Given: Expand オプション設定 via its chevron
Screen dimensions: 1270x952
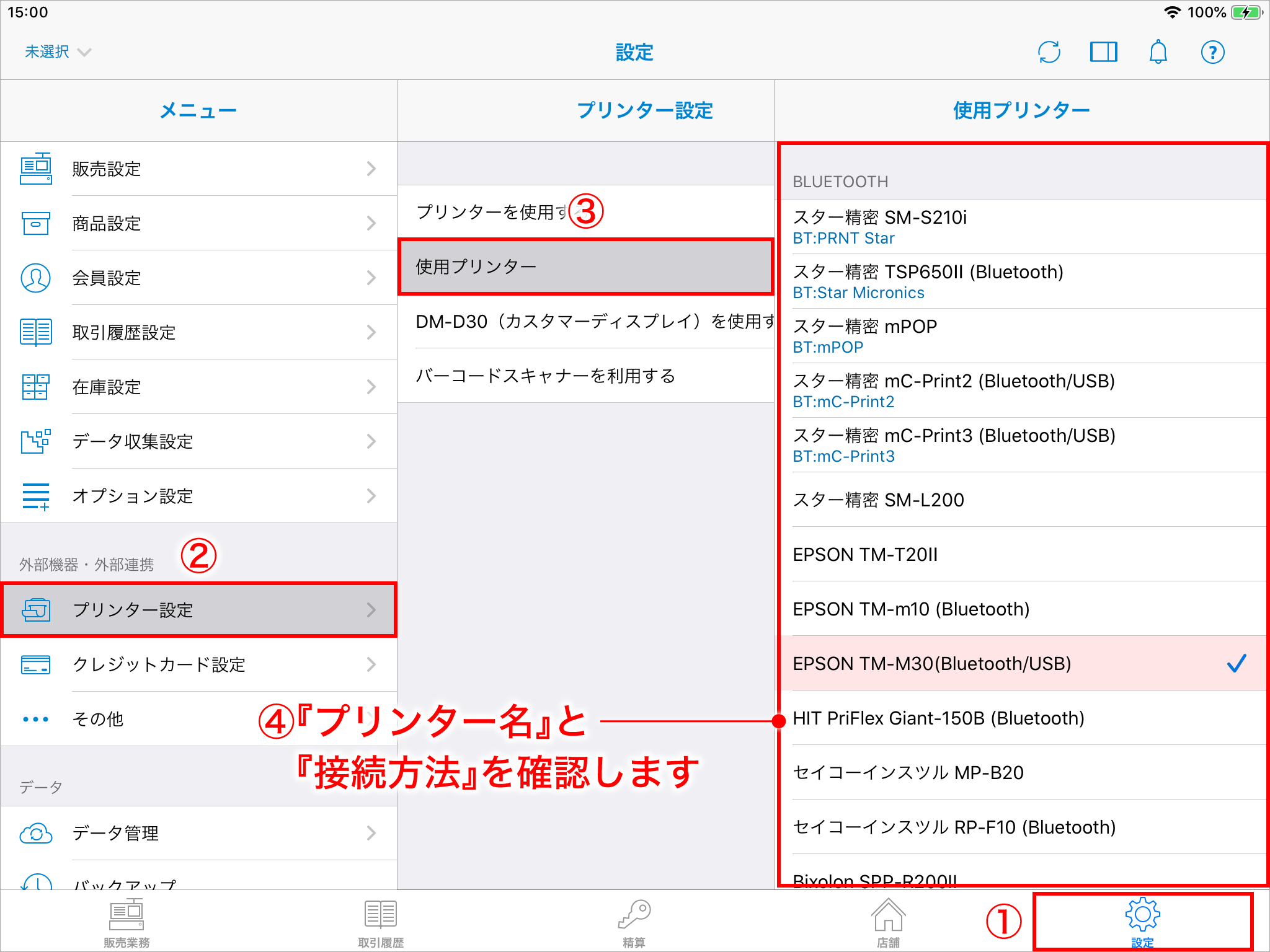Looking at the screenshot, I should coord(371,496).
